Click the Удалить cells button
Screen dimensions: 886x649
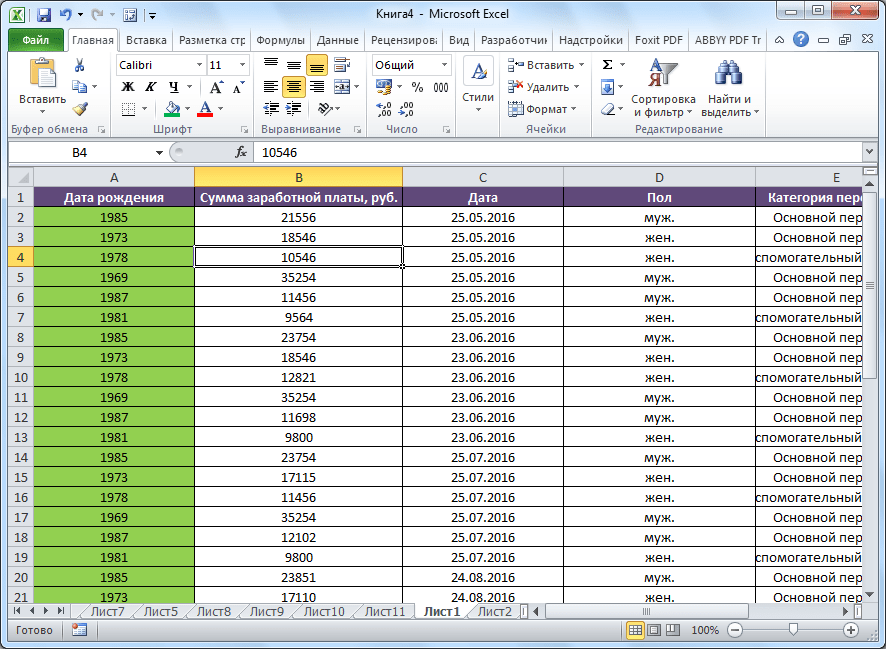(546, 87)
